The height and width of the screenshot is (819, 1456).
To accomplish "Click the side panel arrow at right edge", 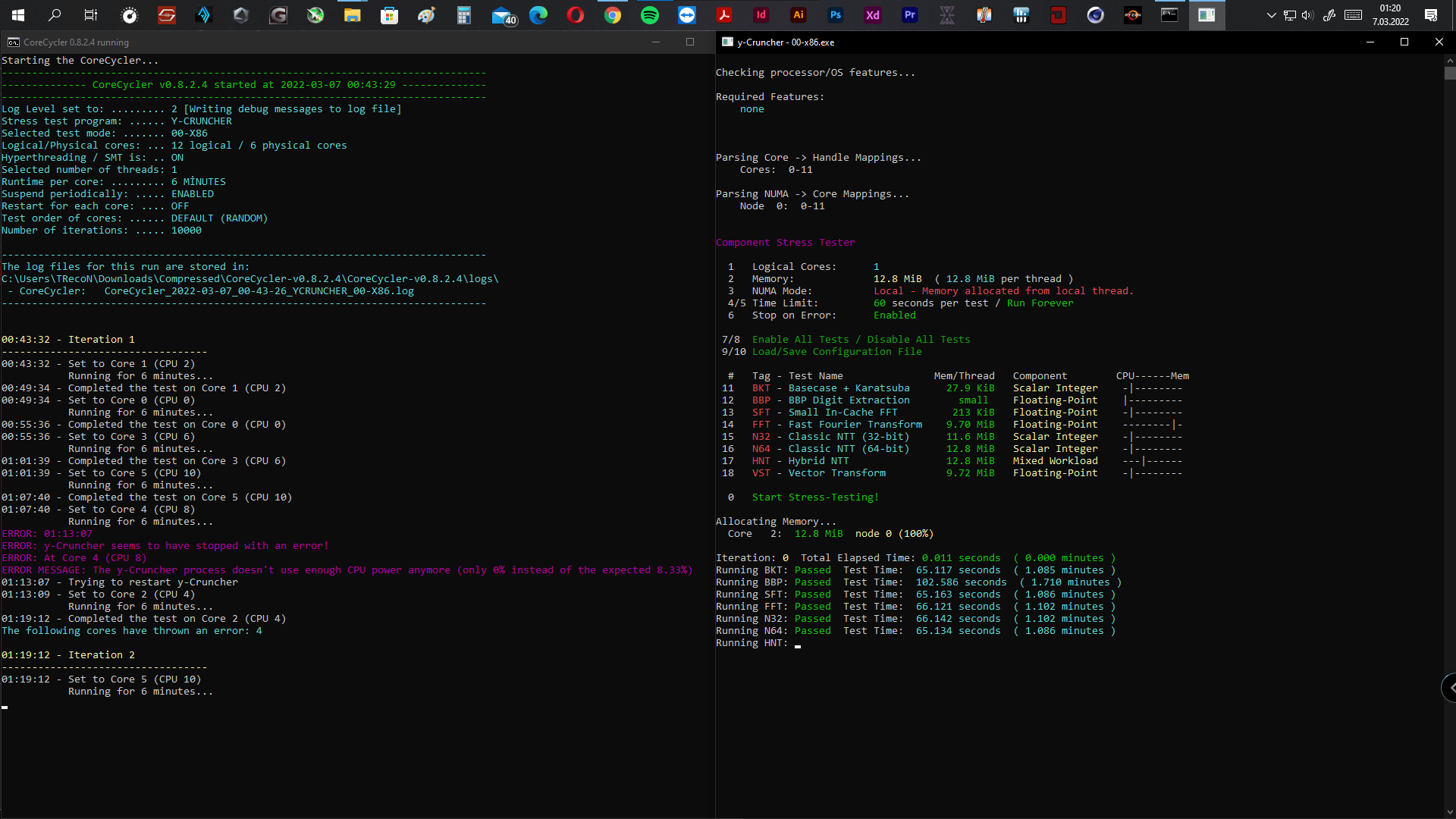I will pyautogui.click(x=1450, y=688).
